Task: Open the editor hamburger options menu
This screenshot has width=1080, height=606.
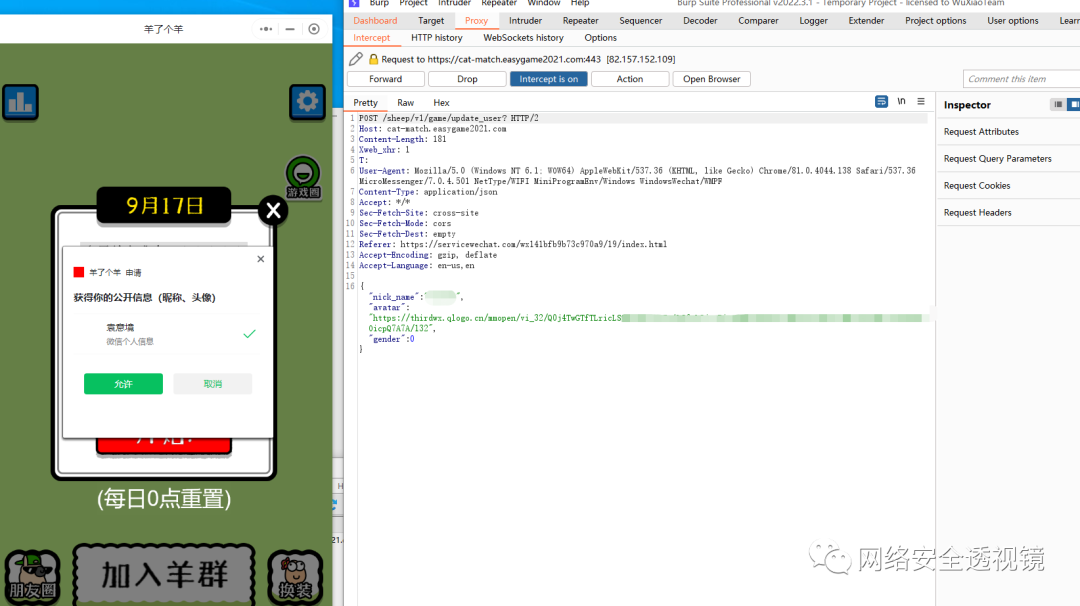Action: point(921,101)
